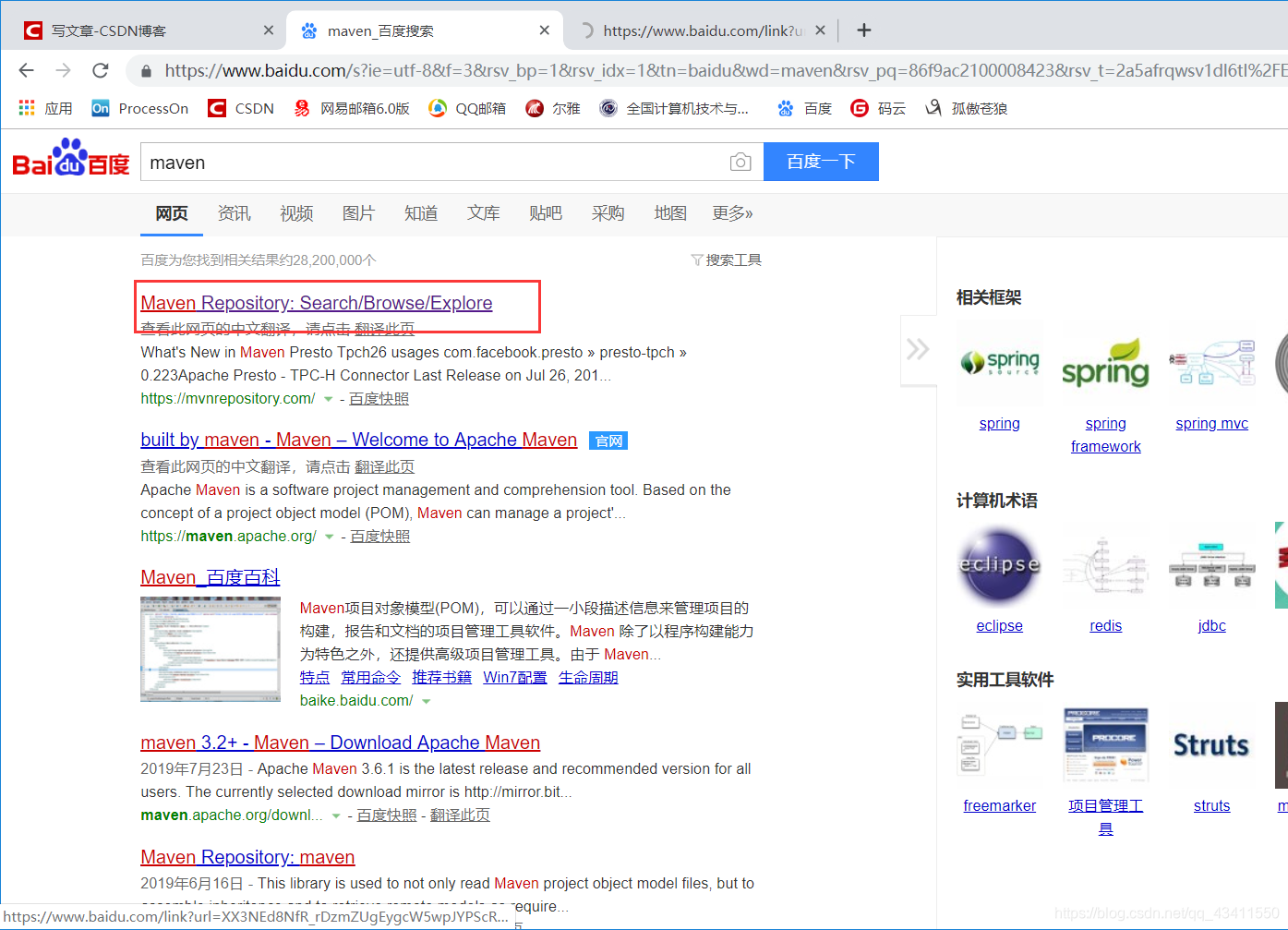Screen dimensions: 1288x930
Task: Open the 常用命令 baike sublink
Action: pos(370,678)
